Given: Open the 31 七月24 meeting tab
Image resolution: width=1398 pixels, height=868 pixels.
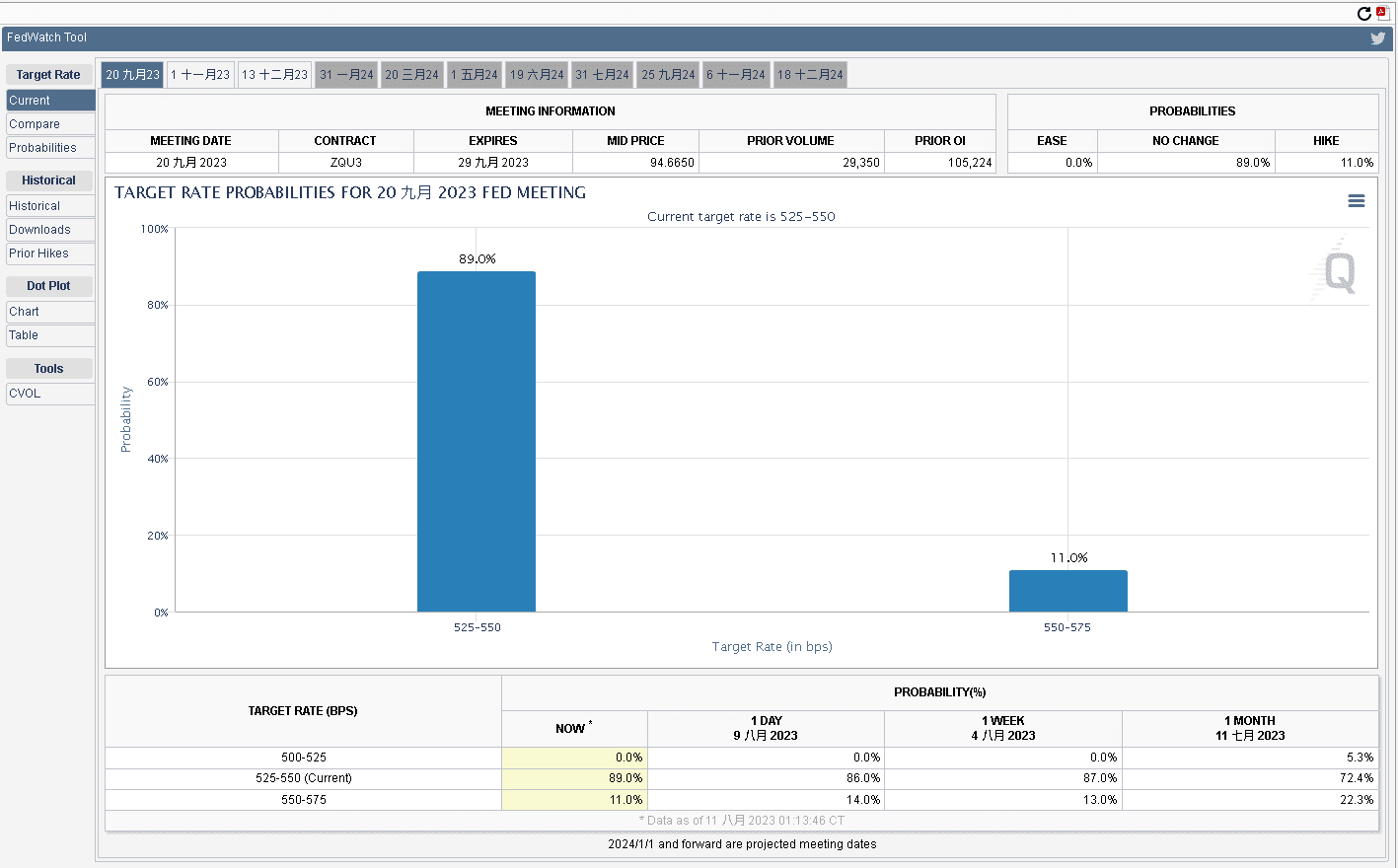Looking at the screenshot, I should click(x=602, y=75).
